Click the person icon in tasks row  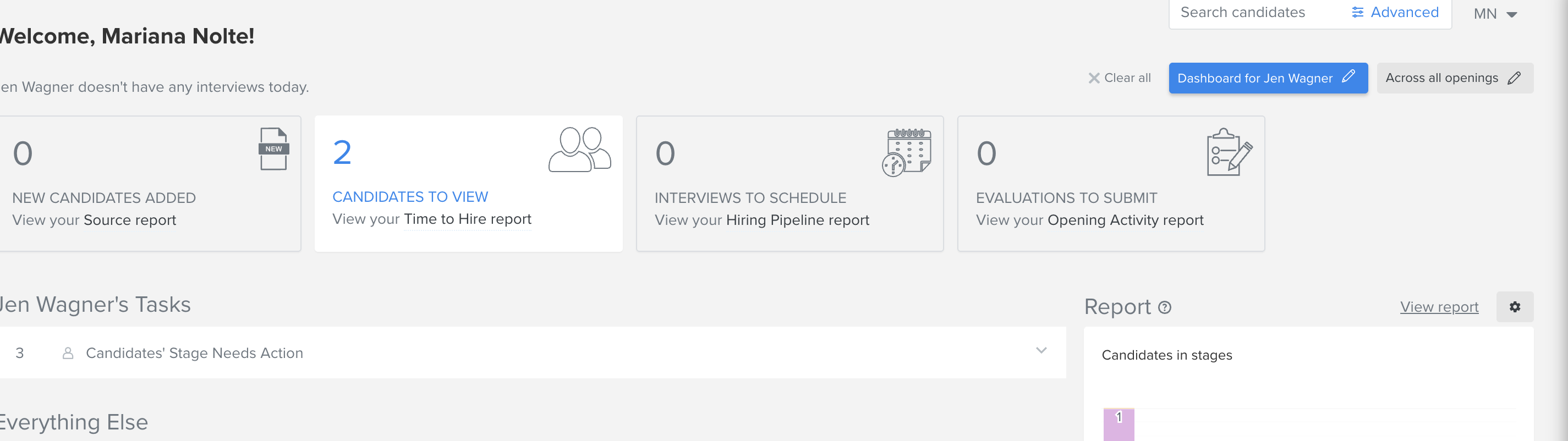pos(68,354)
